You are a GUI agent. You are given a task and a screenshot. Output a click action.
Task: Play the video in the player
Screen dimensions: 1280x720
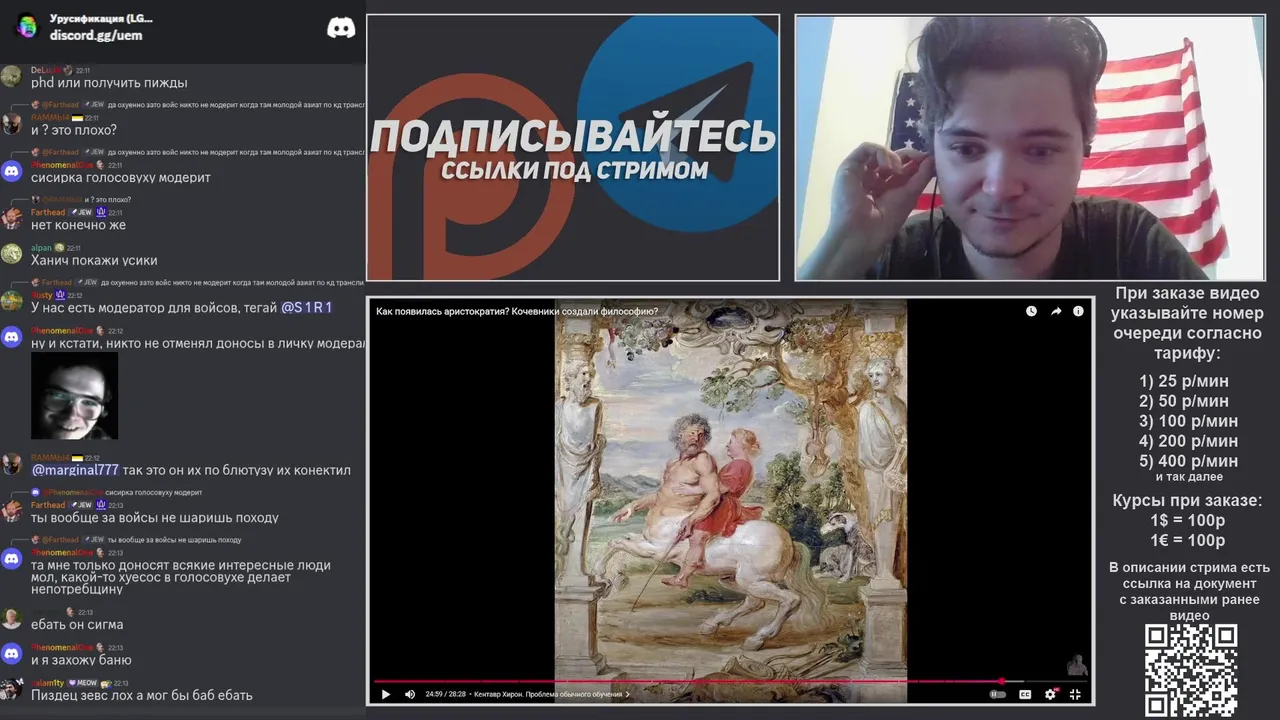[386, 694]
